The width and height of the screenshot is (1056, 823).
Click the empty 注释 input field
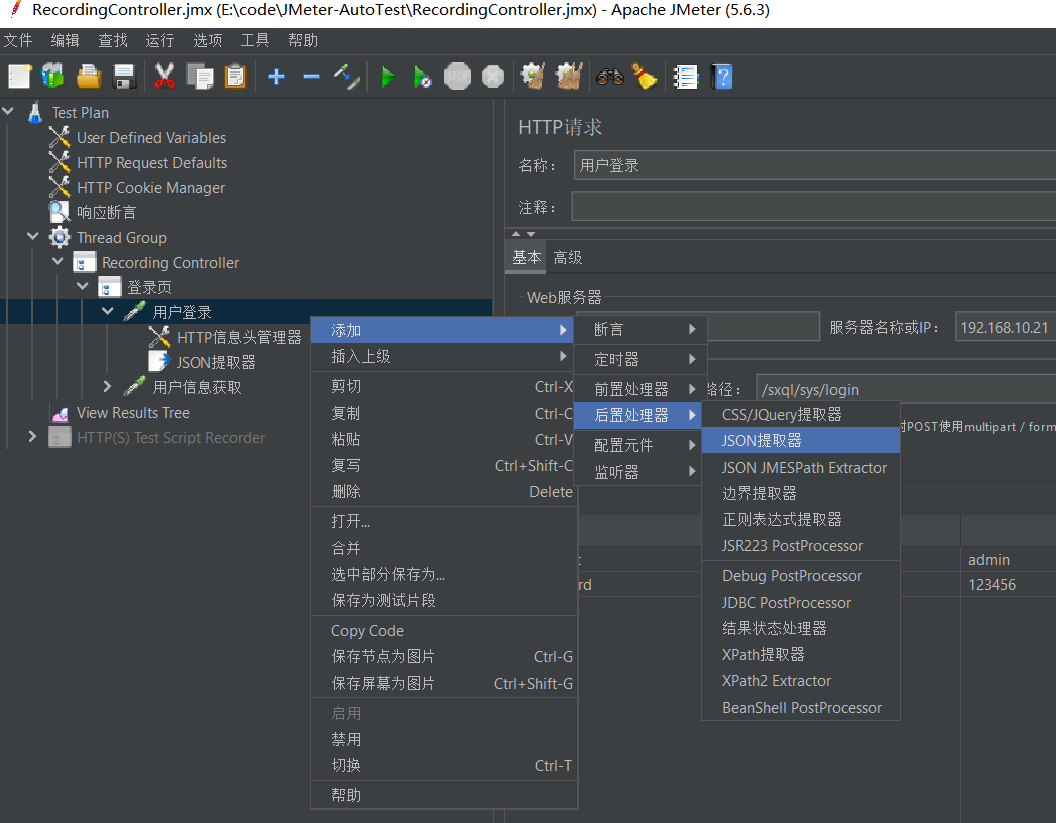coord(814,206)
